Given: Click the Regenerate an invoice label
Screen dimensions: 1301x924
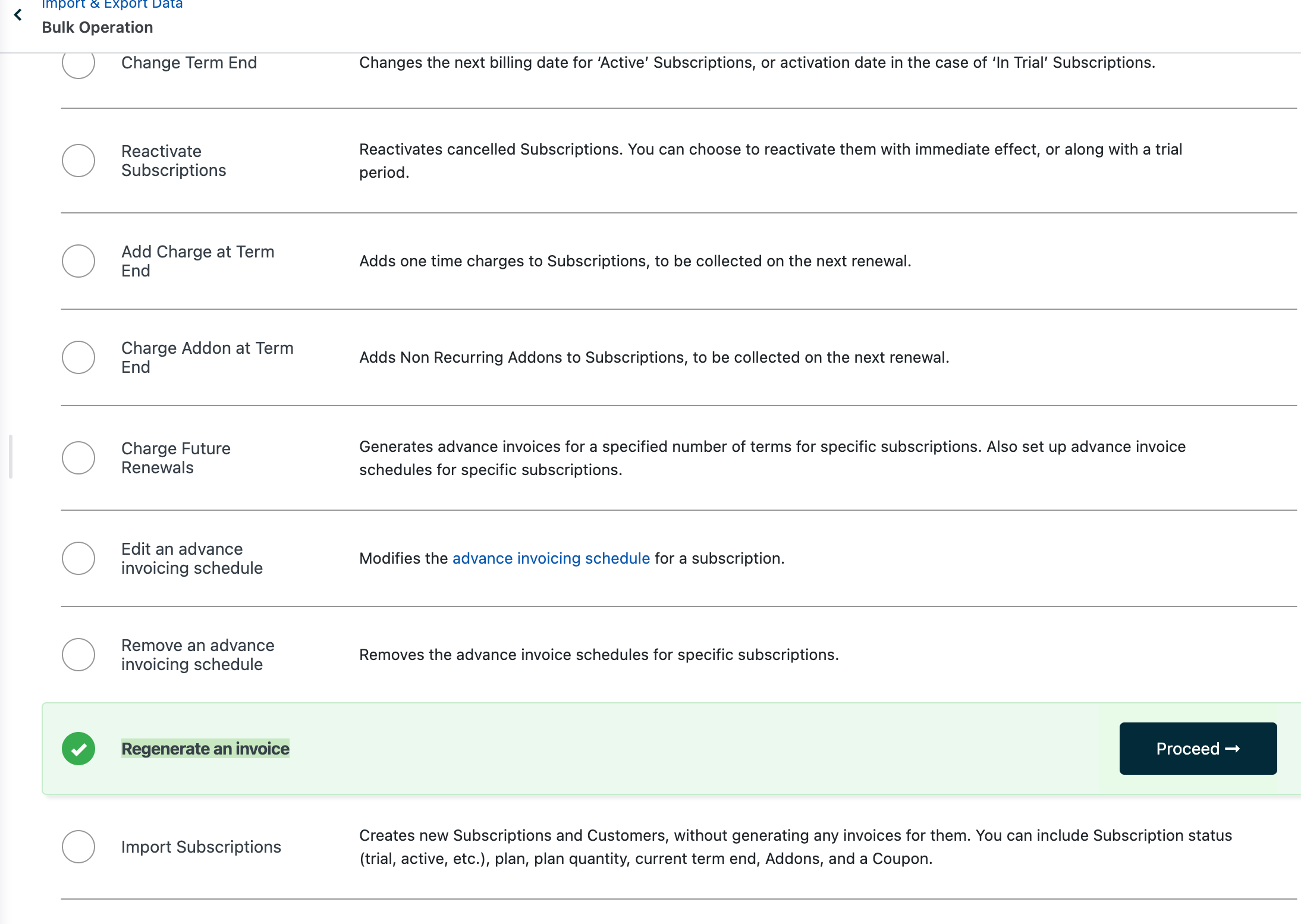Looking at the screenshot, I should [x=205, y=749].
